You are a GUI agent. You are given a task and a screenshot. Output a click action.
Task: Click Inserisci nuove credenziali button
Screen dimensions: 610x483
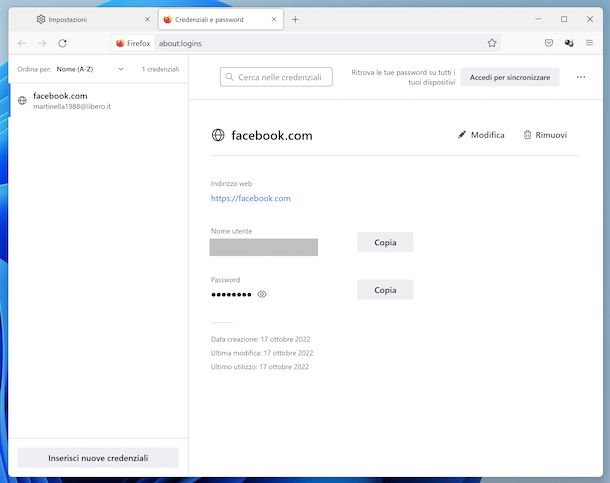(98, 458)
